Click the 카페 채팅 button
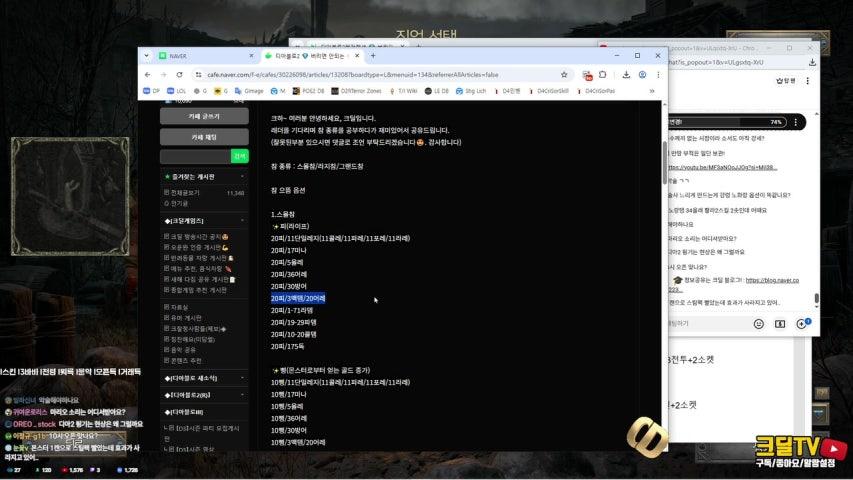This screenshot has height=480, width=853. pyautogui.click(x=204, y=137)
